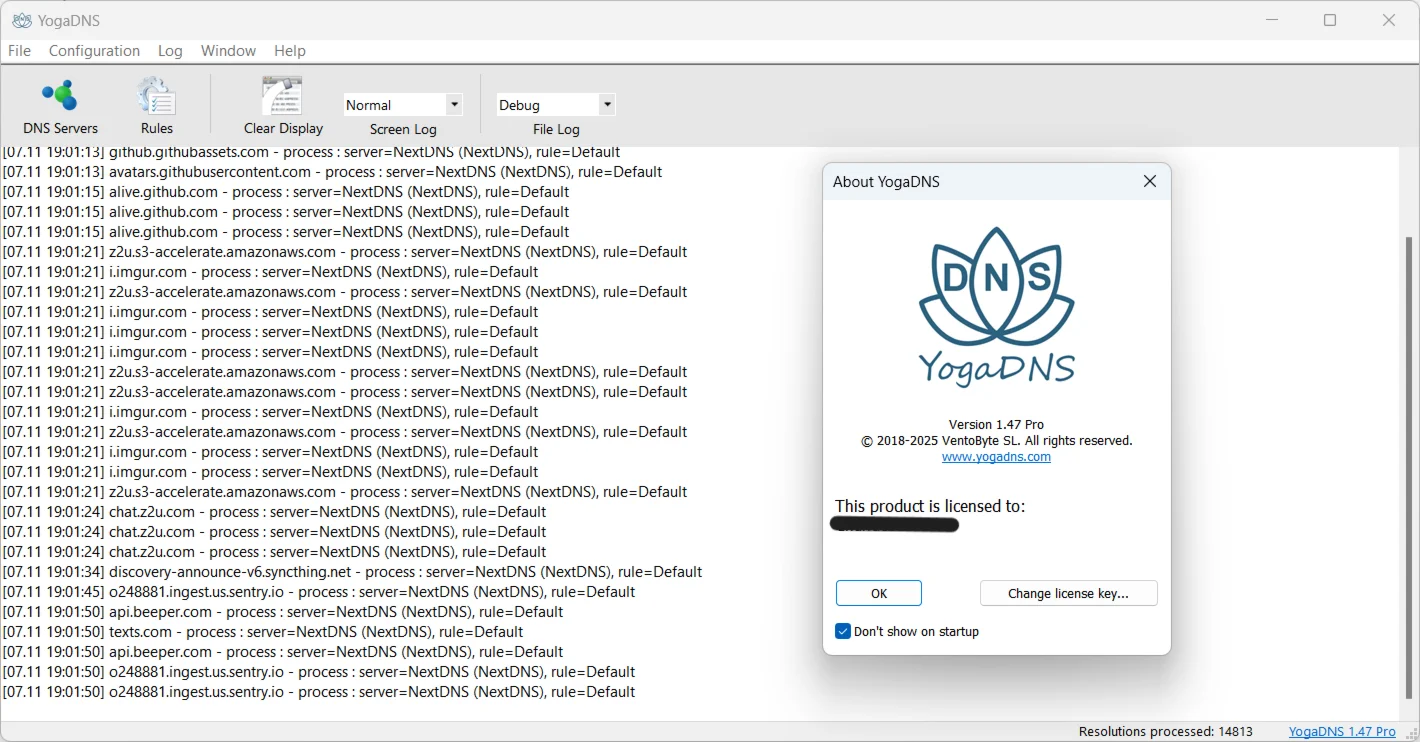Open the DNS Servers toolbar icon
Viewport: 1420px width, 742px height.
[x=60, y=106]
